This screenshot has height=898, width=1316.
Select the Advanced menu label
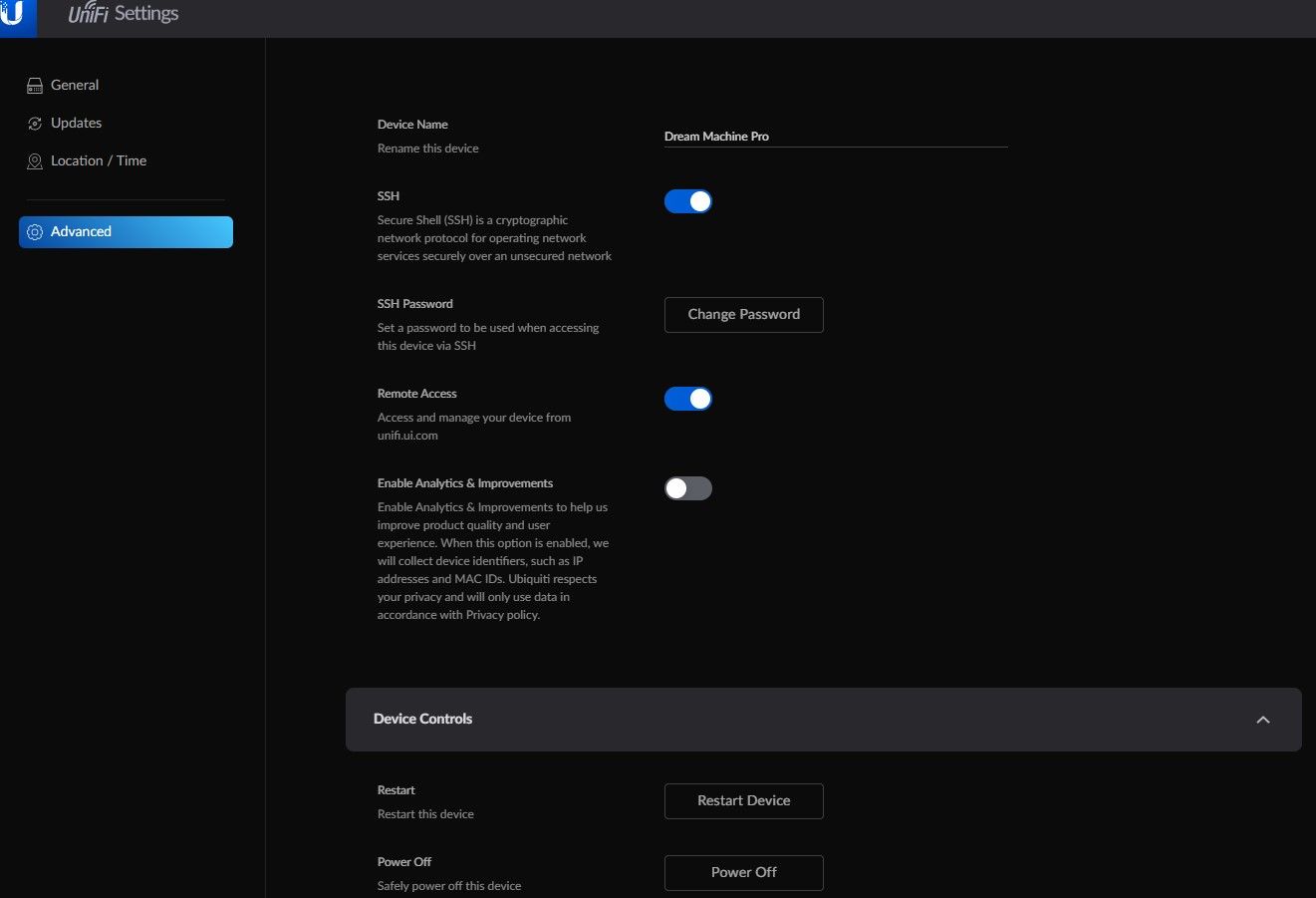(x=81, y=232)
